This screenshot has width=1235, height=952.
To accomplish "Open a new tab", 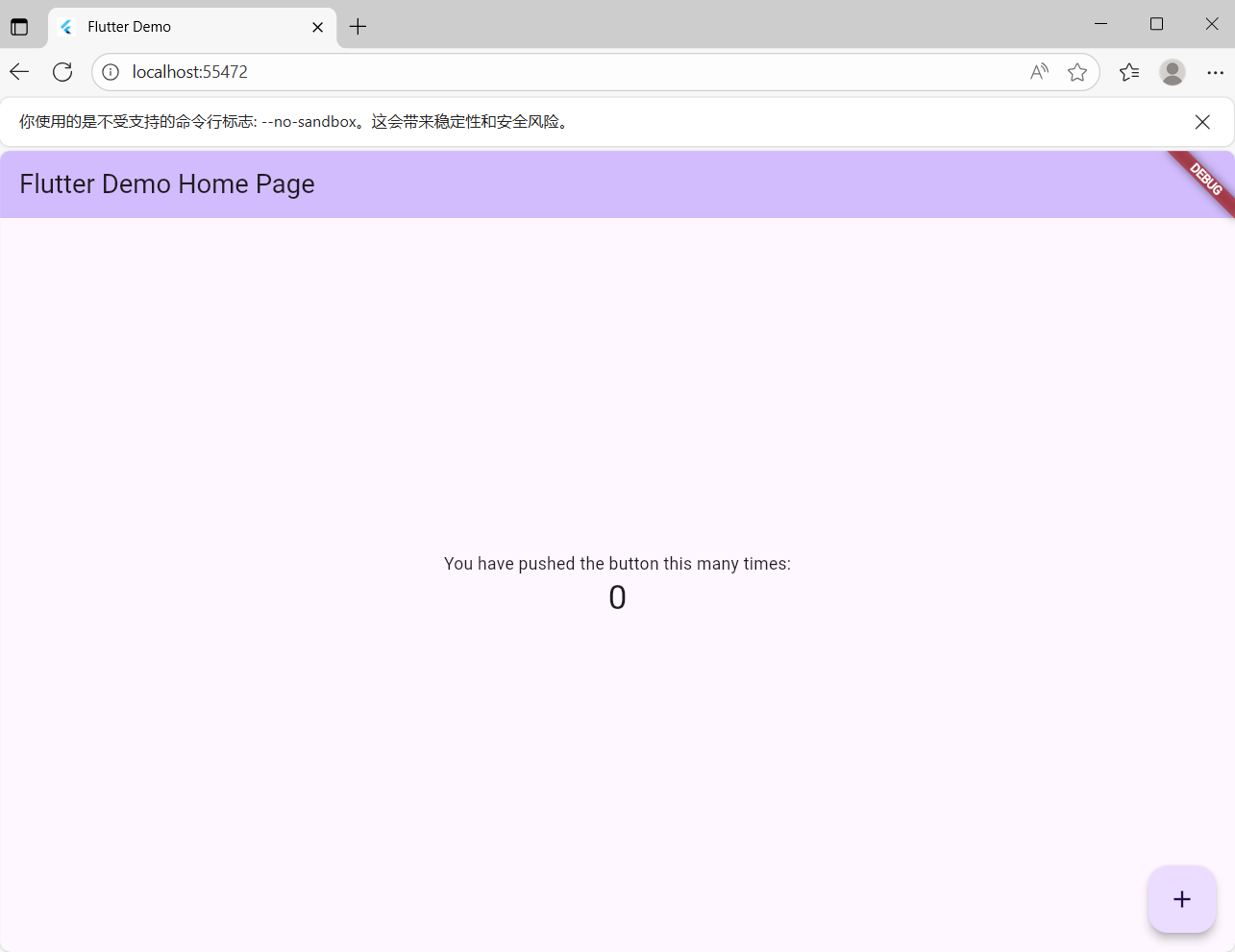I will pyautogui.click(x=358, y=27).
